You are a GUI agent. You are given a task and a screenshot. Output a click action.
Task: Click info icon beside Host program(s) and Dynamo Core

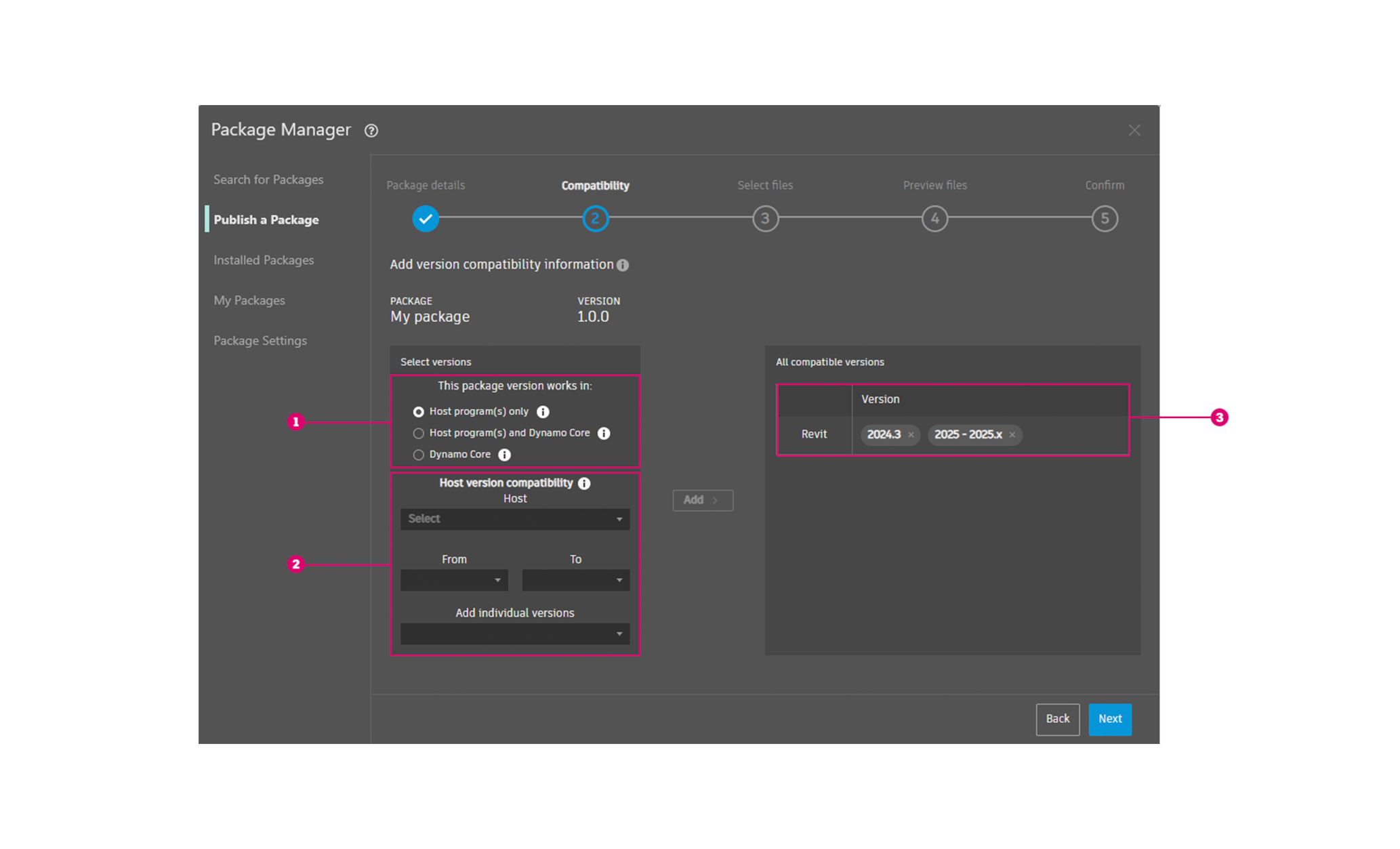click(x=604, y=434)
